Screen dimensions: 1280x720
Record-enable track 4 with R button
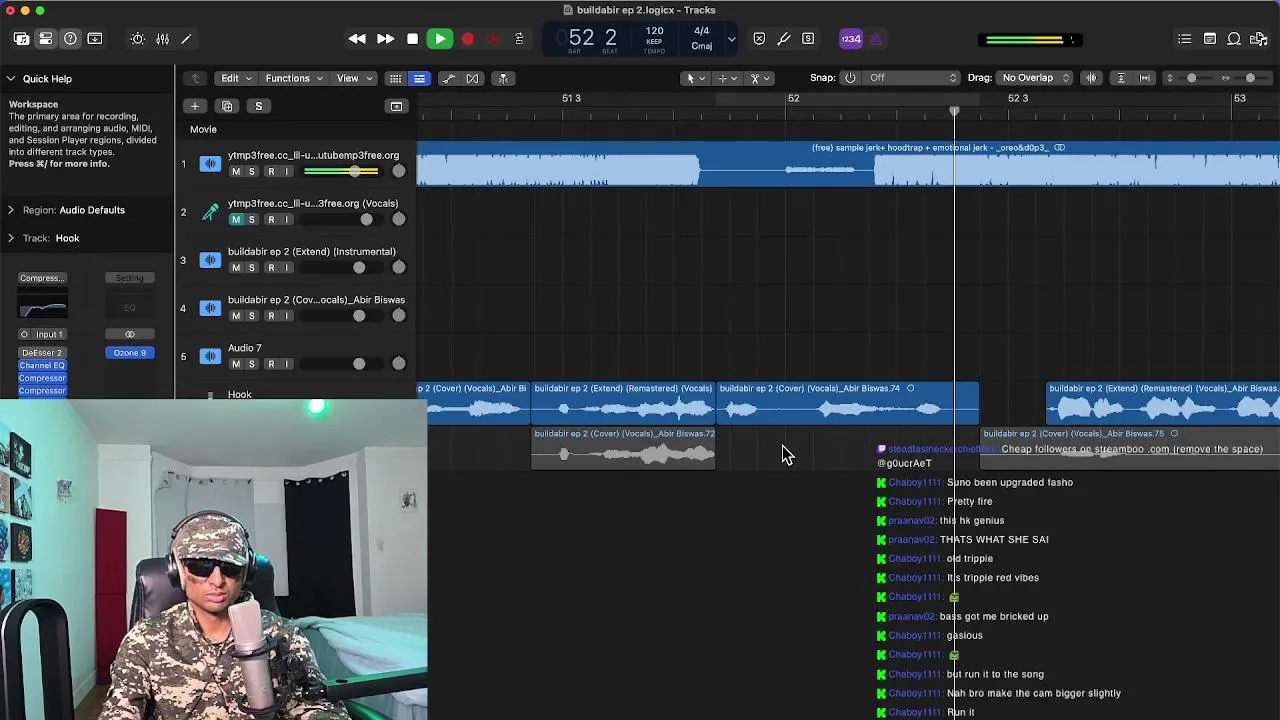click(x=271, y=316)
